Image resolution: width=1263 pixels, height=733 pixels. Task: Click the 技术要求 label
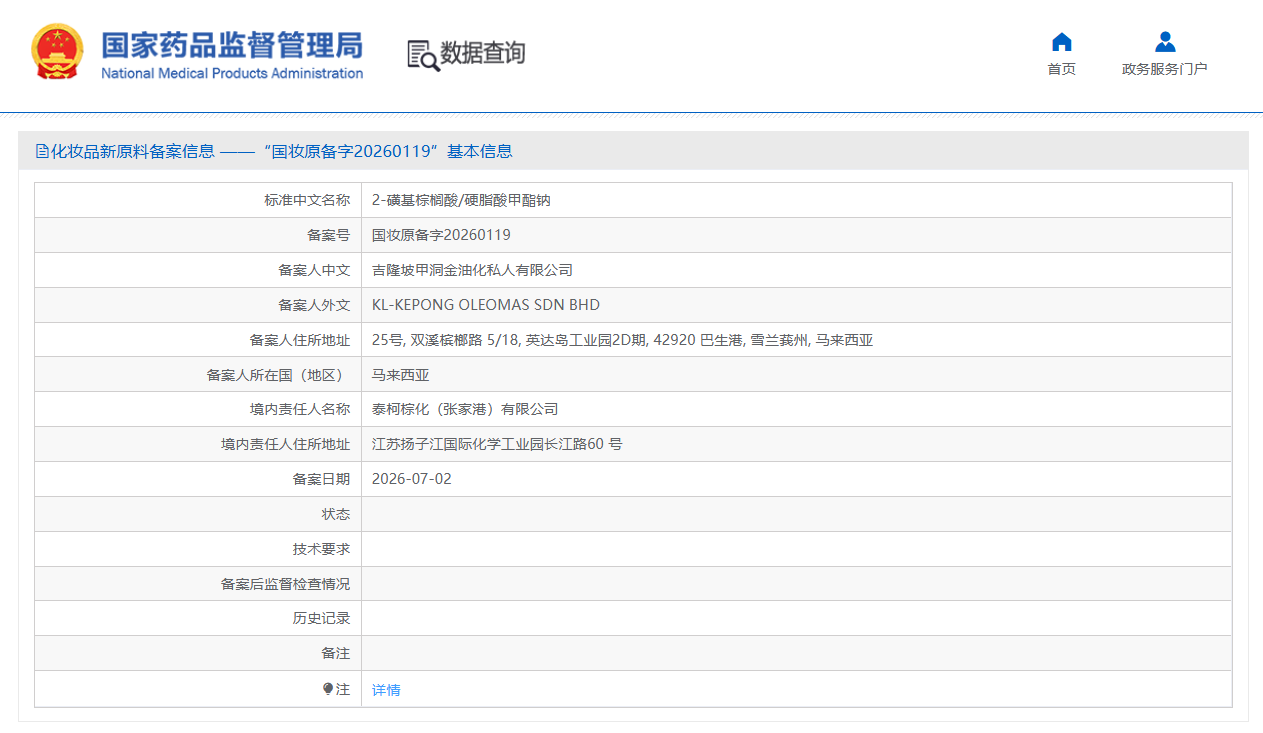tap(322, 549)
